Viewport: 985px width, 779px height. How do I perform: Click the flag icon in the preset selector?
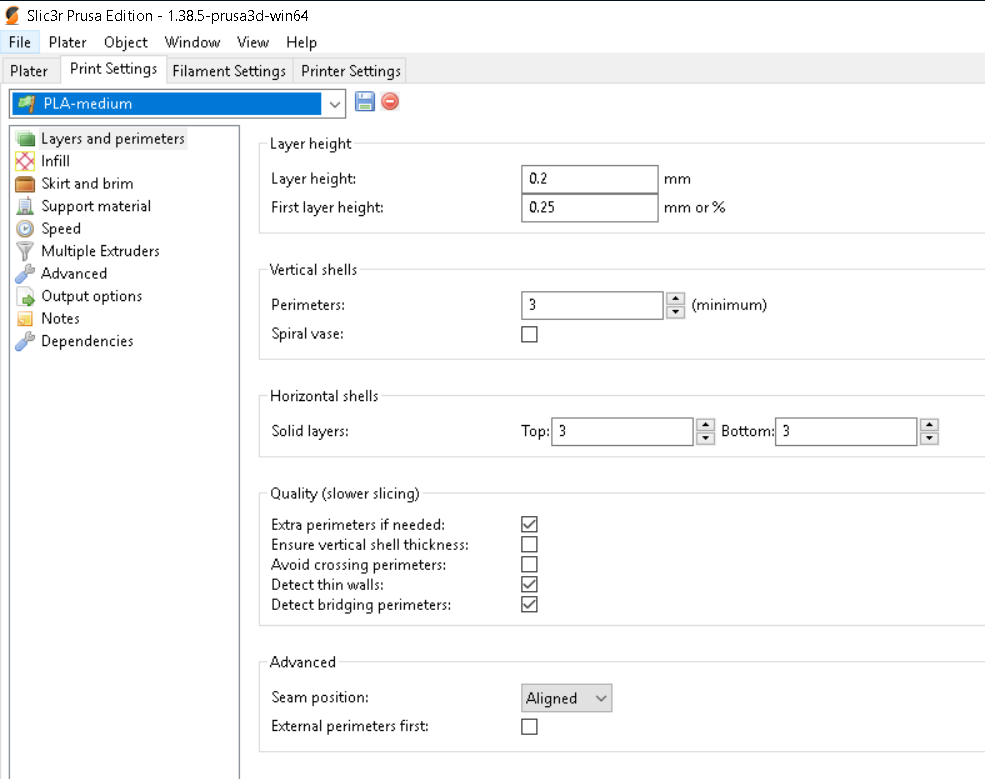tap(27, 104)
